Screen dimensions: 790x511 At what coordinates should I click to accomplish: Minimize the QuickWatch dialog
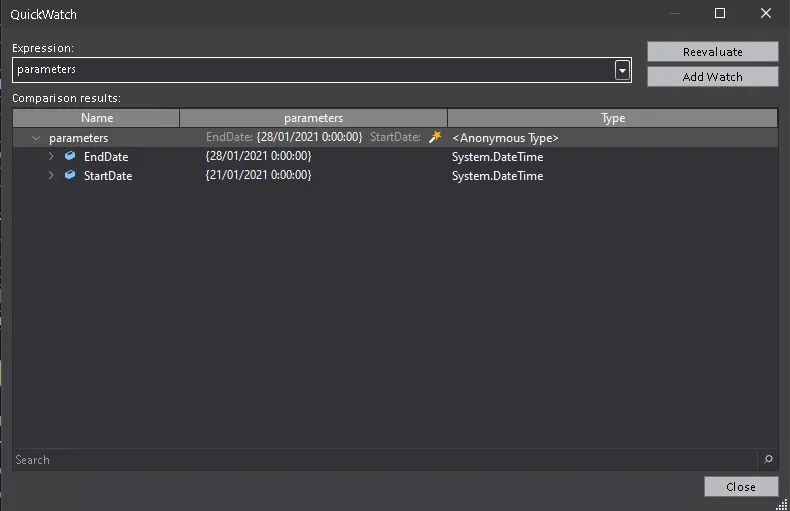(x=674, y=14)
